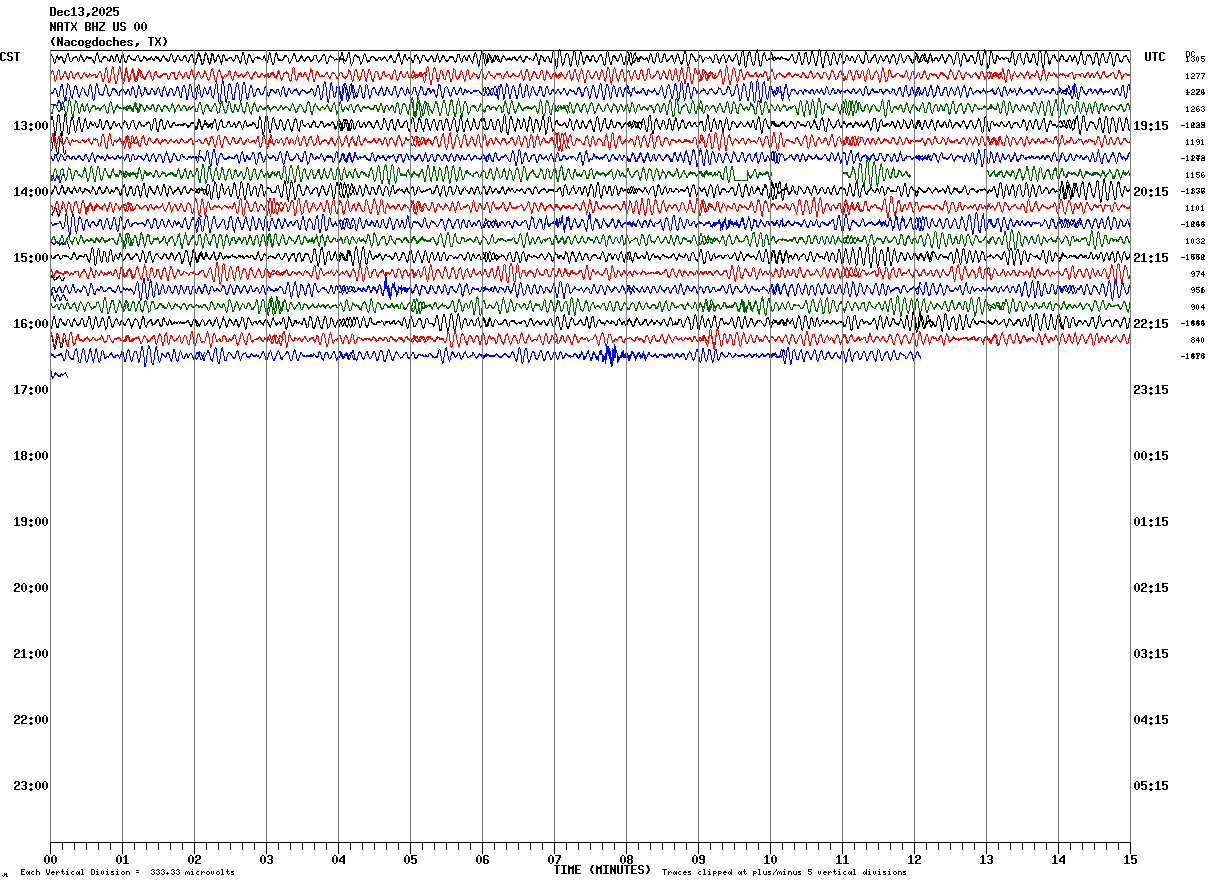Click the DC offset value 840
This screenshot has height=886, width=1210.
1198,340
